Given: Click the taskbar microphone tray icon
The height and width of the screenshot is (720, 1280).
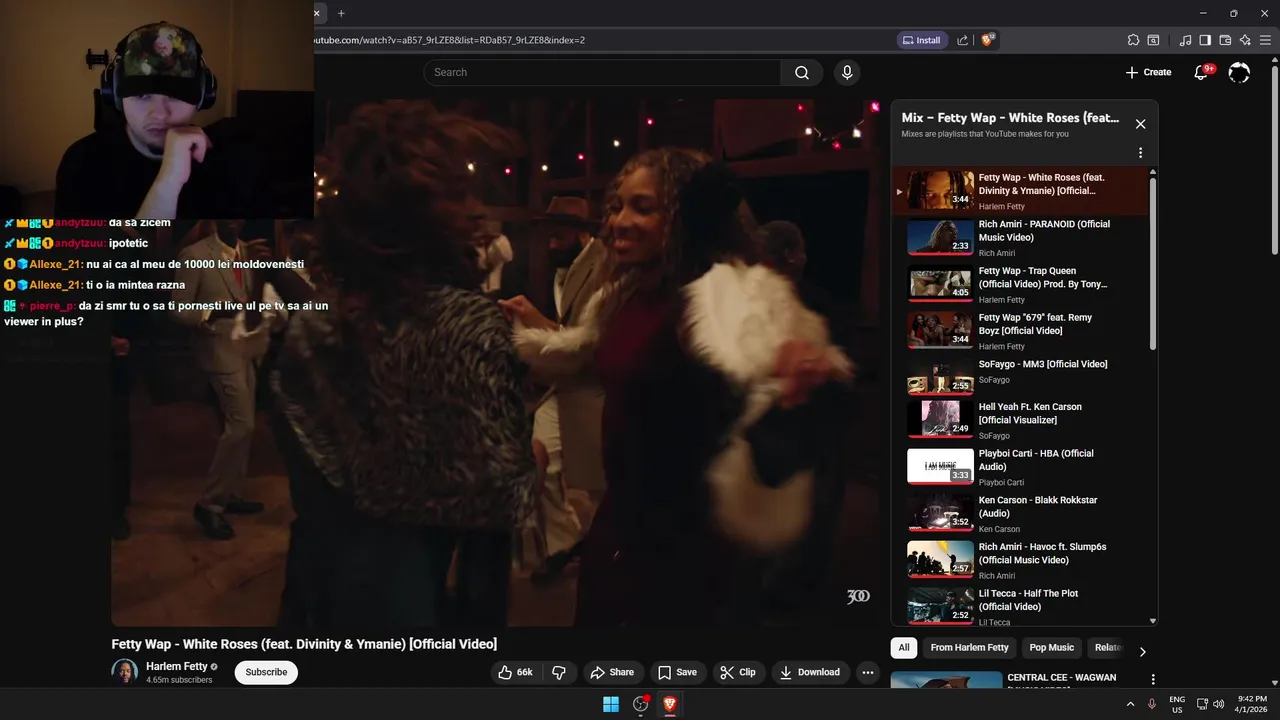Looking at the screenshot, I should 1152,704.
